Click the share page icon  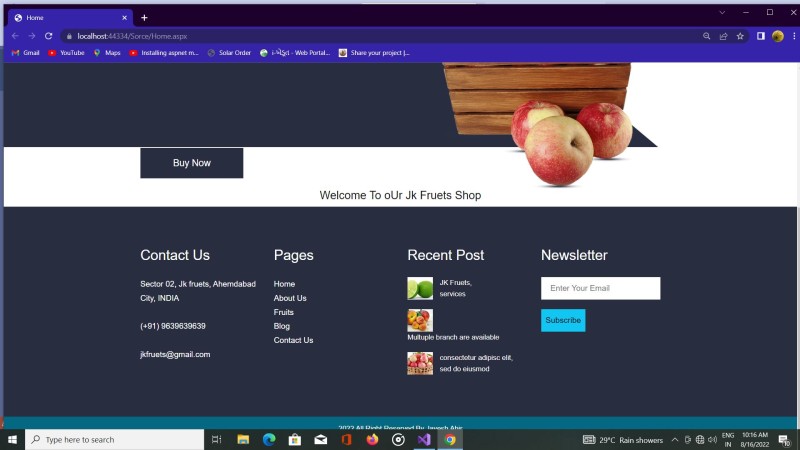coord(723,36)
